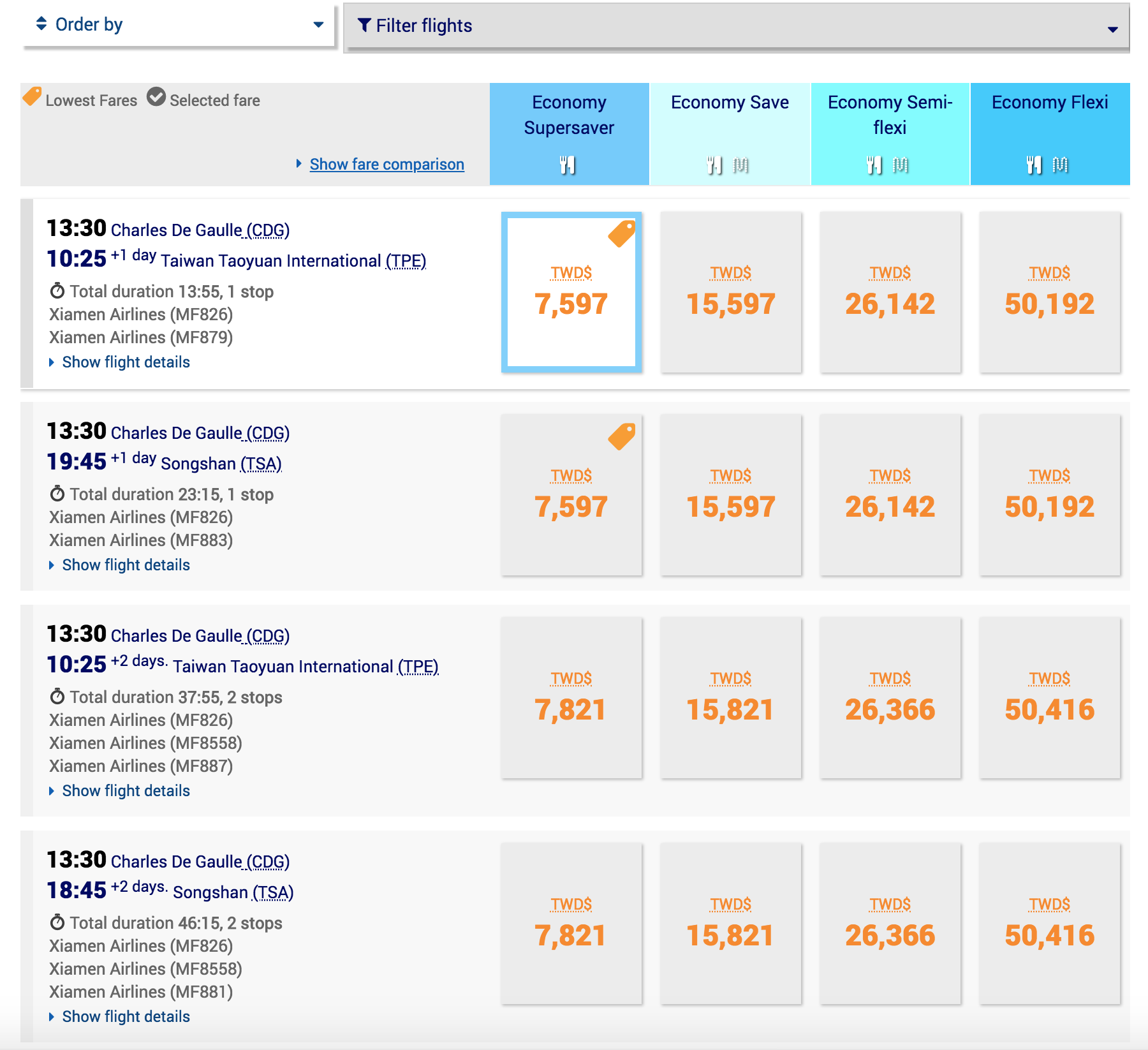The width and height of the screenshot is (1148, 1050).
Task: Click the seat icon under Economy Save
Action: point(741,165)
